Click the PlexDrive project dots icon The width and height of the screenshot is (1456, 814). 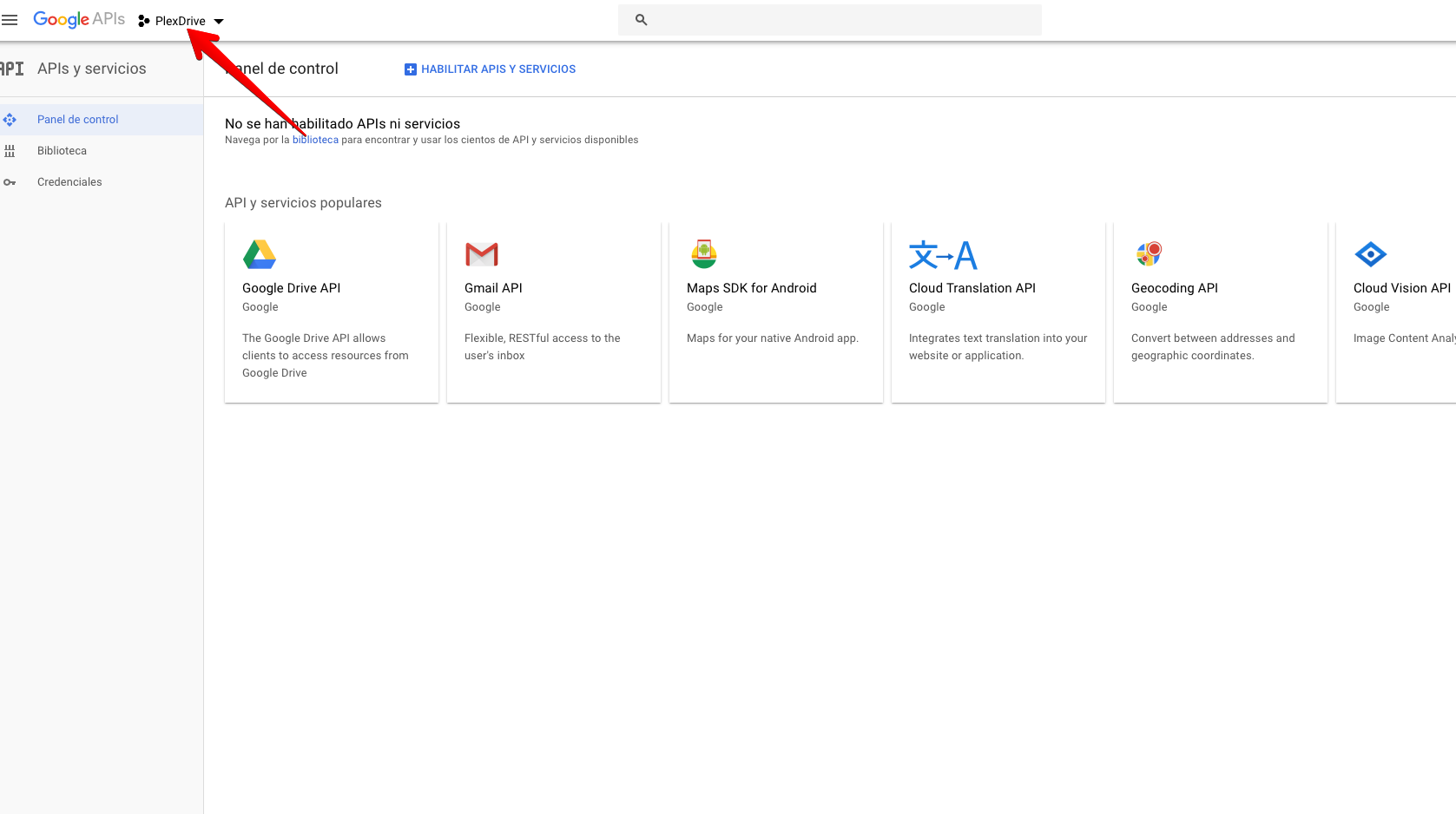tap(144, 21)
